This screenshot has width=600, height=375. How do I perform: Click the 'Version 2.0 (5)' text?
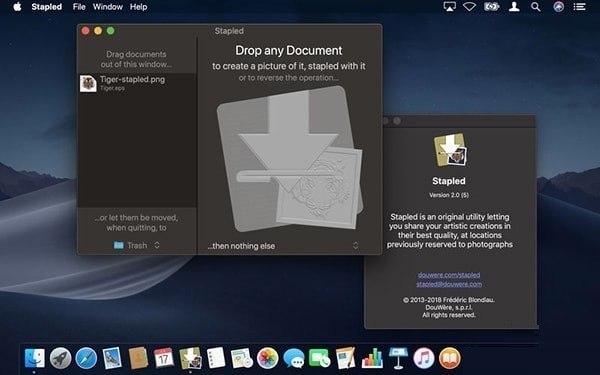(449, 195)
